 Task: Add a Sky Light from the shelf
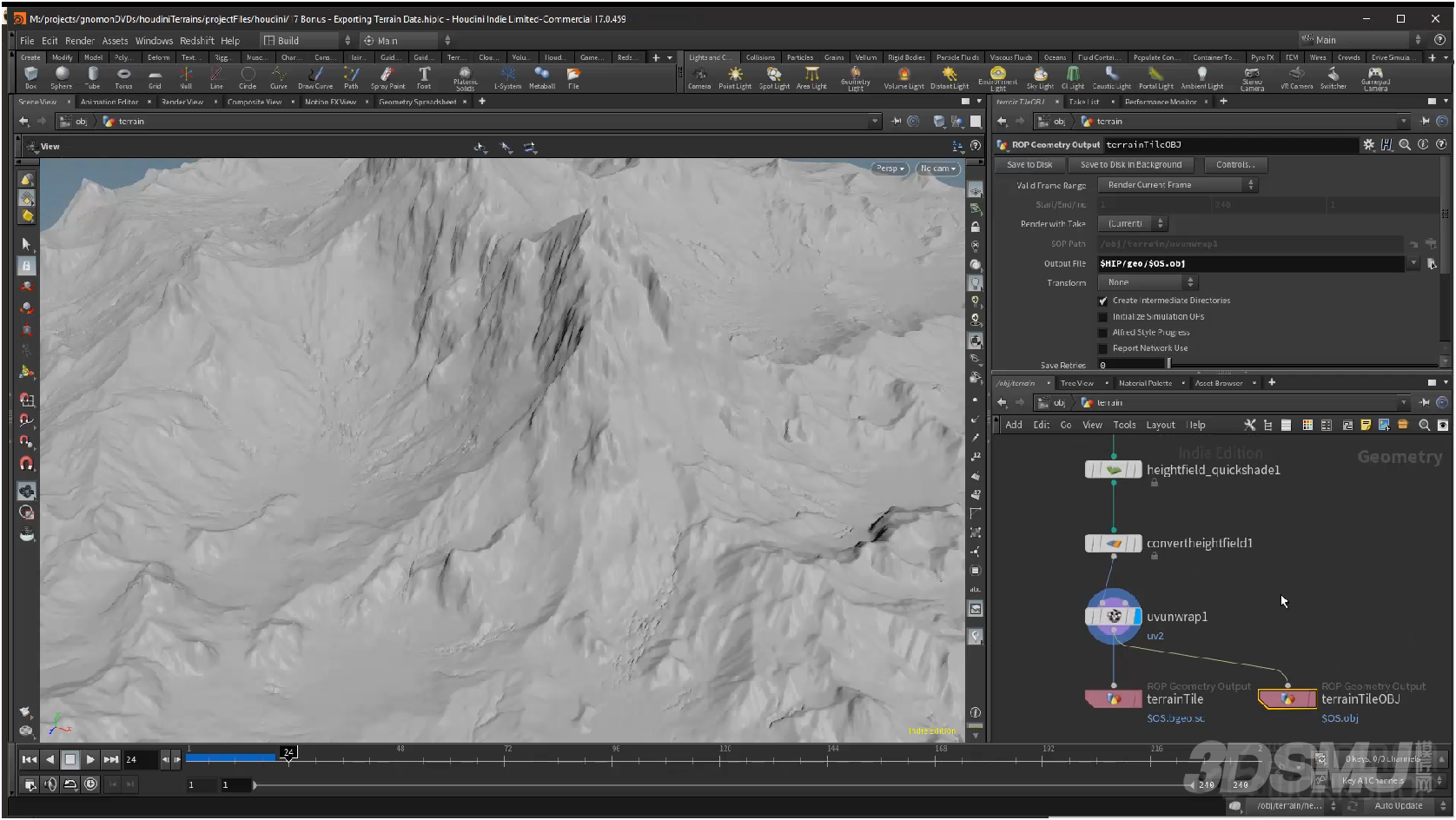(1040, 77)
